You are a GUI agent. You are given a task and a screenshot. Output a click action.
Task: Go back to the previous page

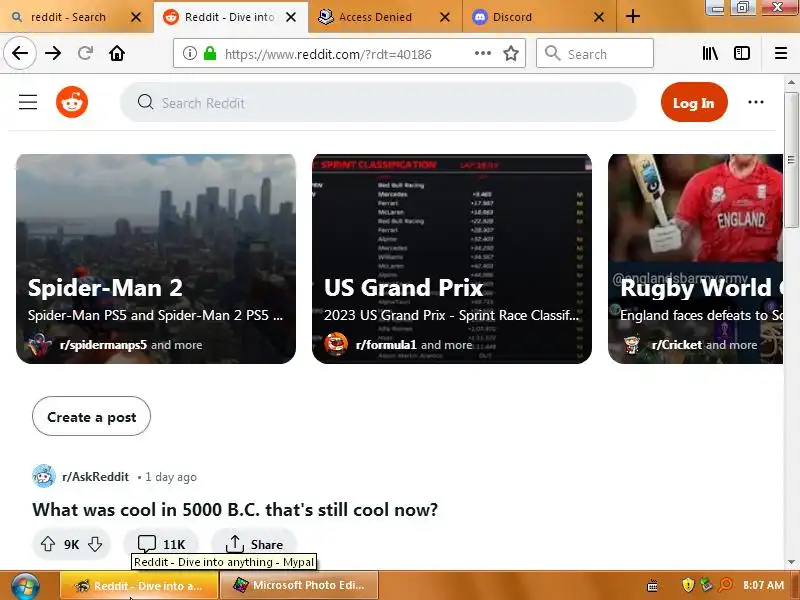coord(20,53)
